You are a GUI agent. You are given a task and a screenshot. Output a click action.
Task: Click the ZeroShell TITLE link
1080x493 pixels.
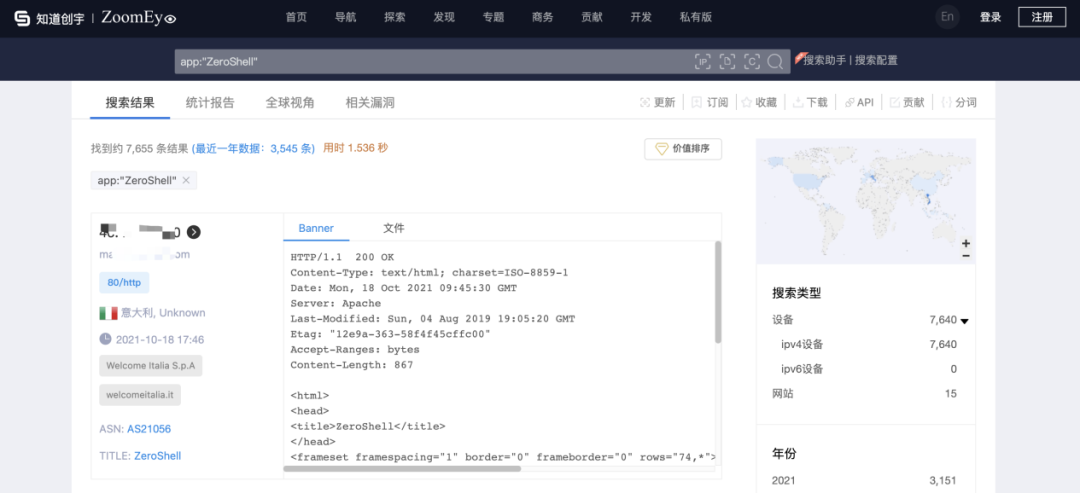[158, 456]
